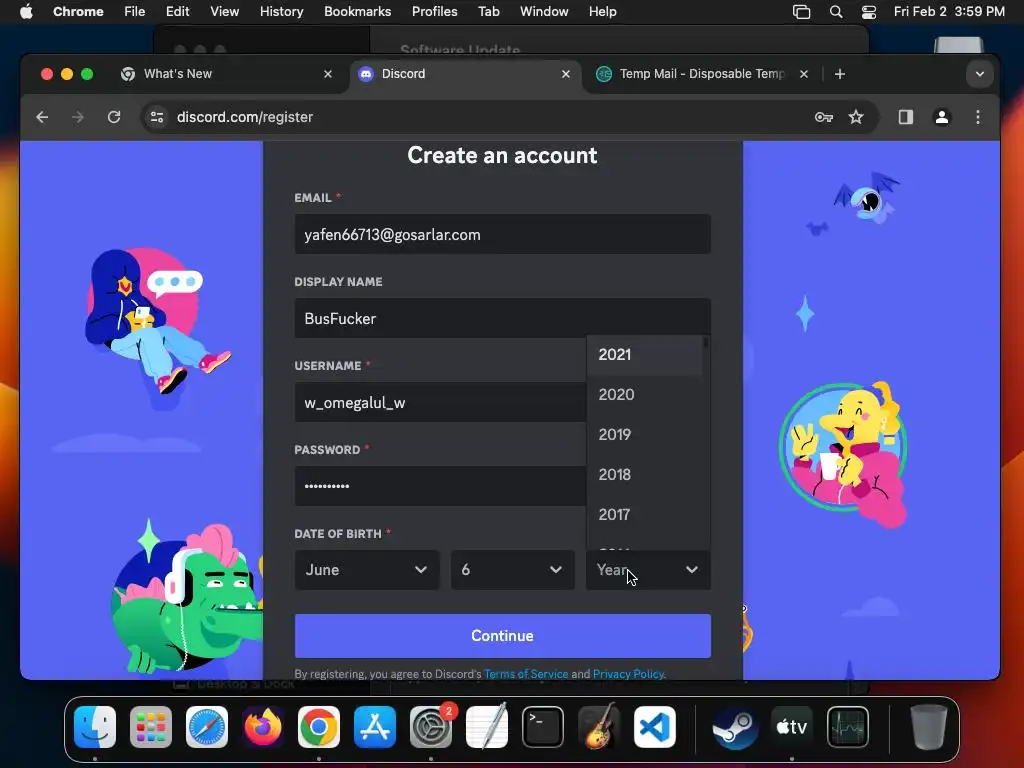Select the Discord tab

[464, 74]
